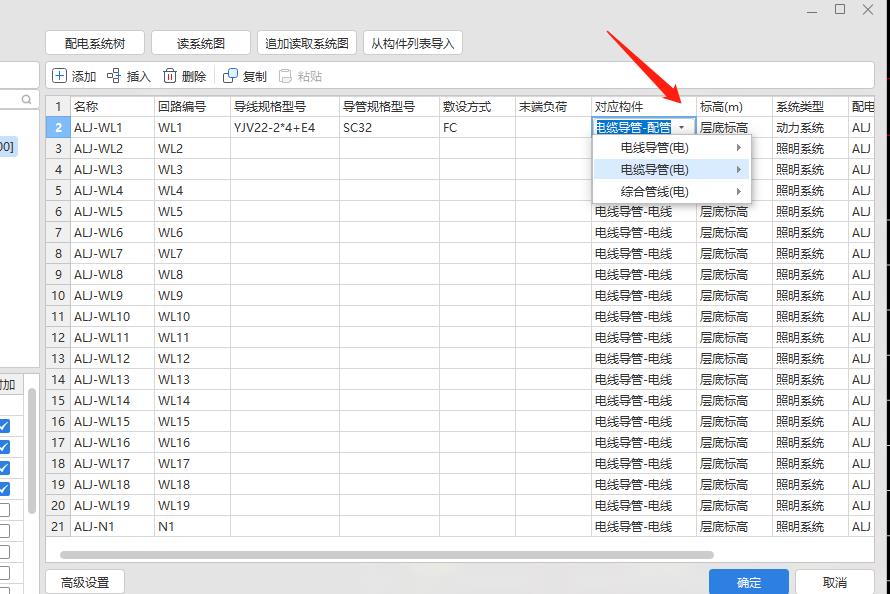Select 综合管线(电) in dropdown menu
Screen dimensions: 890x594
coord(671,192)
